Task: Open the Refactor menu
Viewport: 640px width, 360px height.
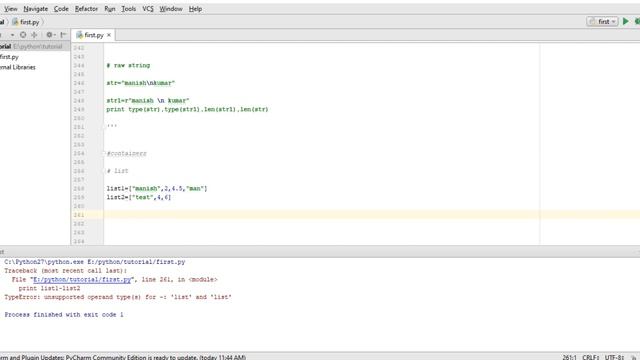Action: 86,9
